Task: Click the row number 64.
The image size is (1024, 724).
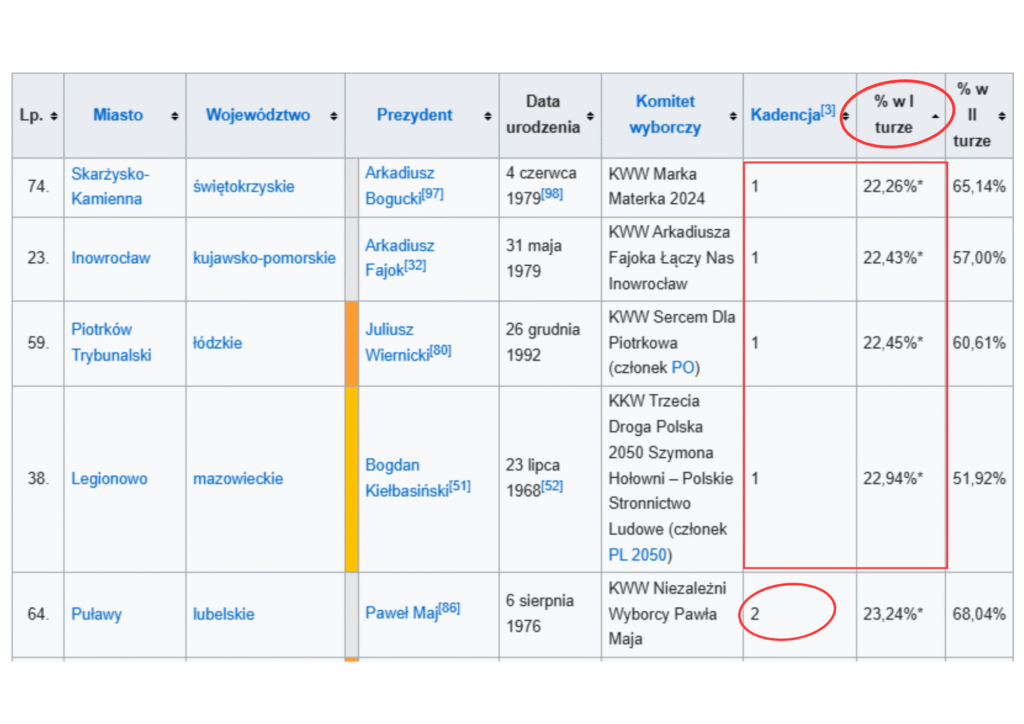Action: click(x=38, y=614)
